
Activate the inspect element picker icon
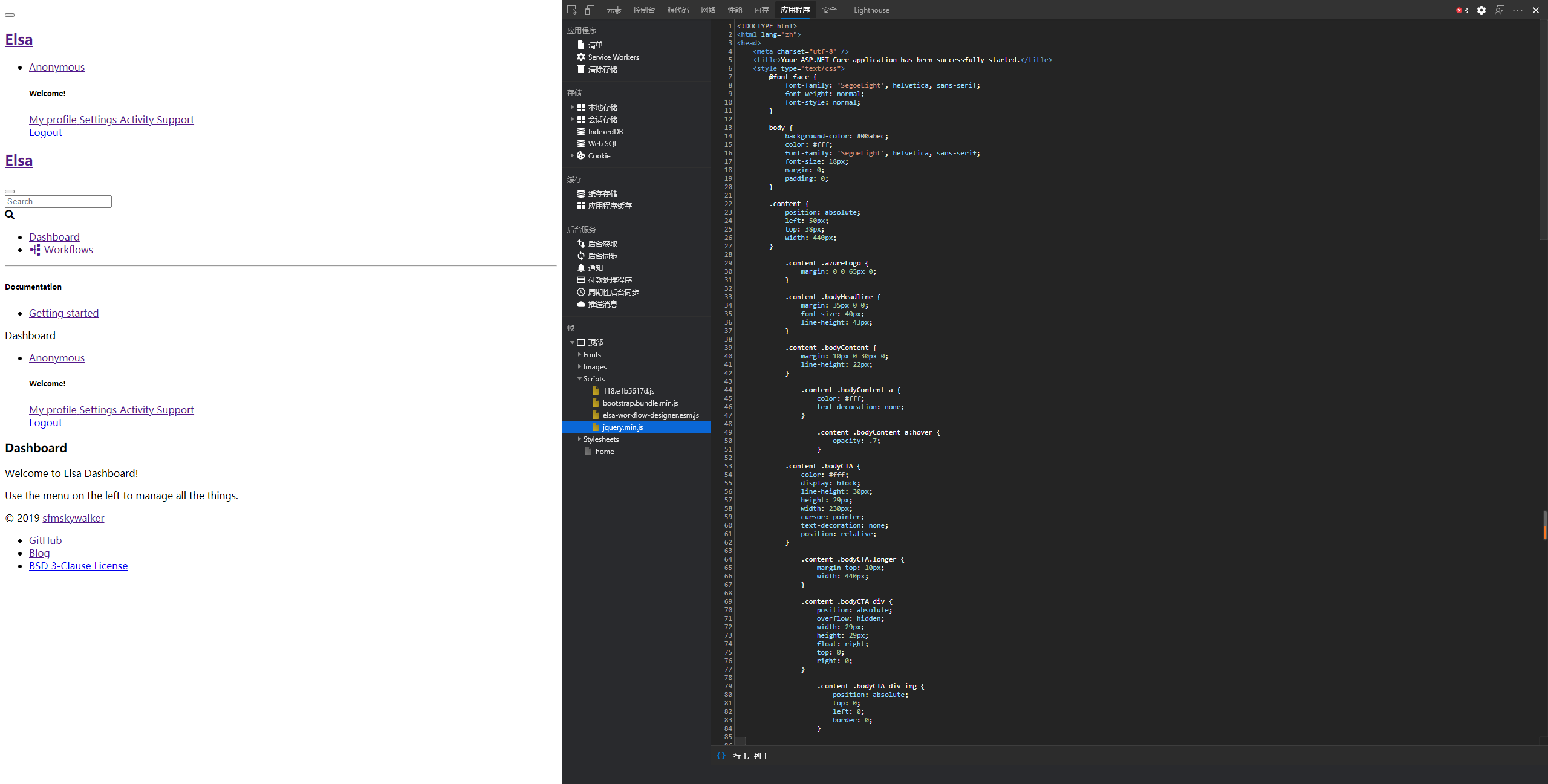coord(571,10)
